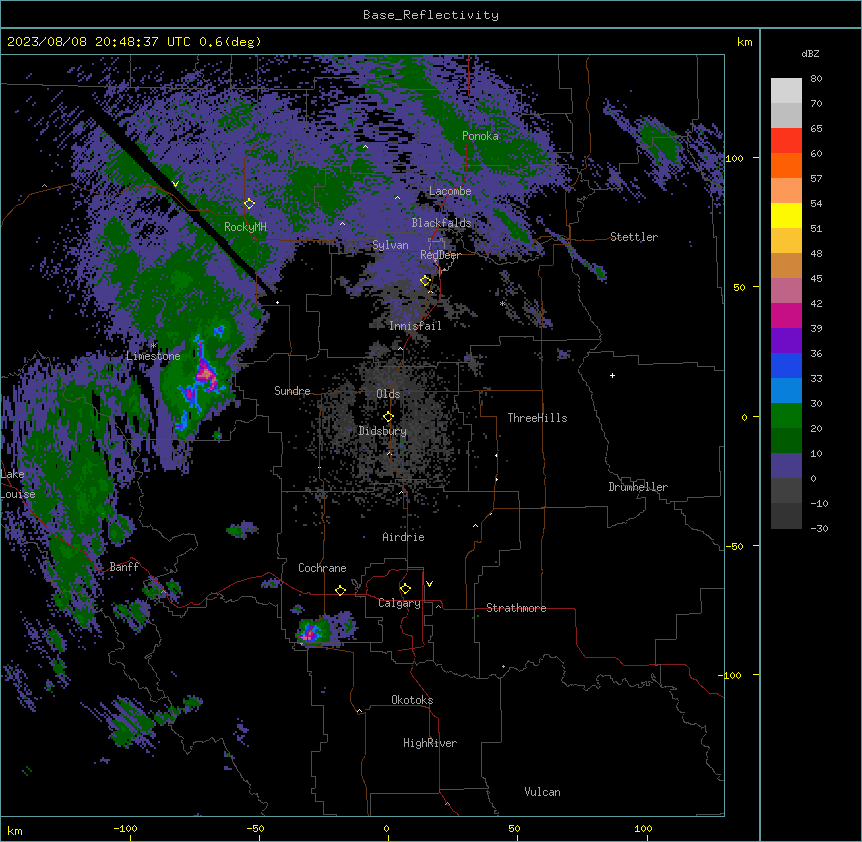Select the Lacombe map label
This screenshot has height=842, width=862.
(x=450, y=191)
